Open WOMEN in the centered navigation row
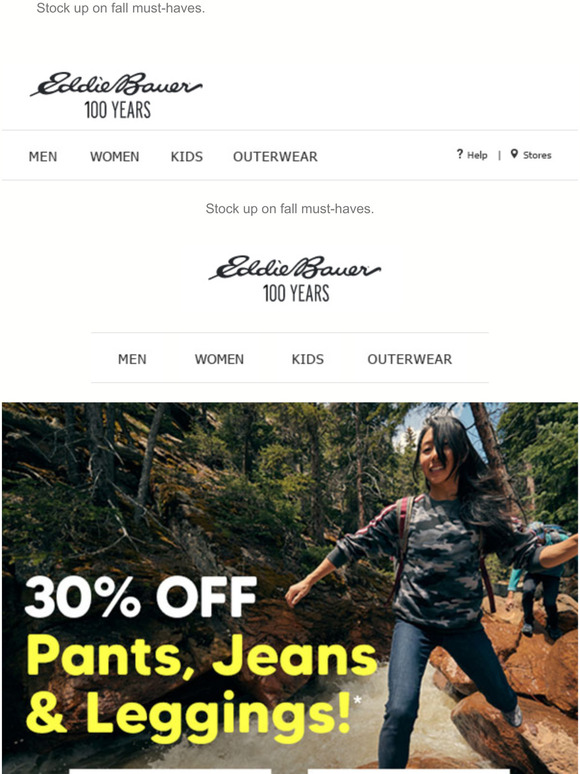 pos(219,359)
